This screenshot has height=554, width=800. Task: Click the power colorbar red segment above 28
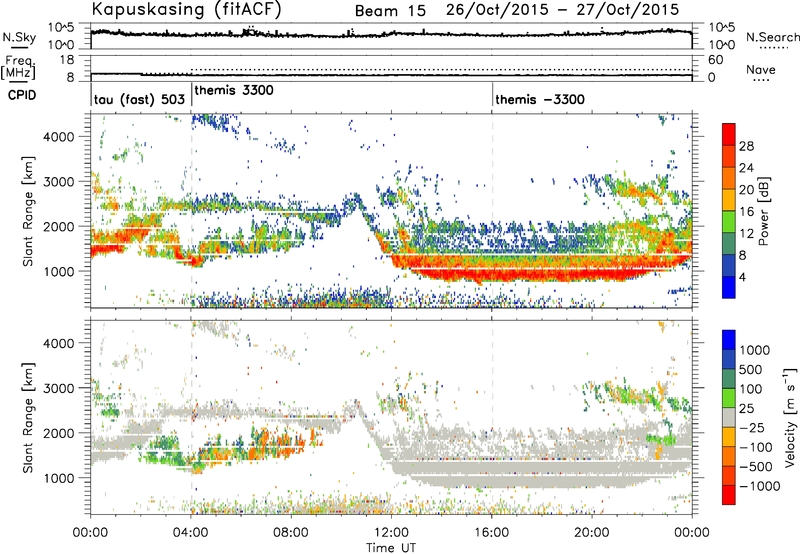[729, 134]
